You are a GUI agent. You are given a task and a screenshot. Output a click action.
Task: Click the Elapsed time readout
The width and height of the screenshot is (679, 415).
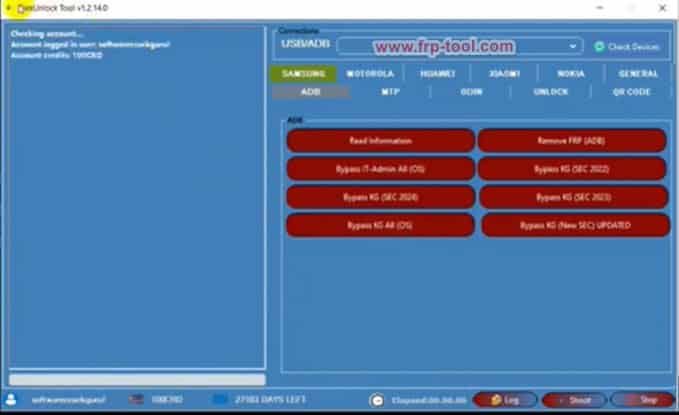click(429, 400)
